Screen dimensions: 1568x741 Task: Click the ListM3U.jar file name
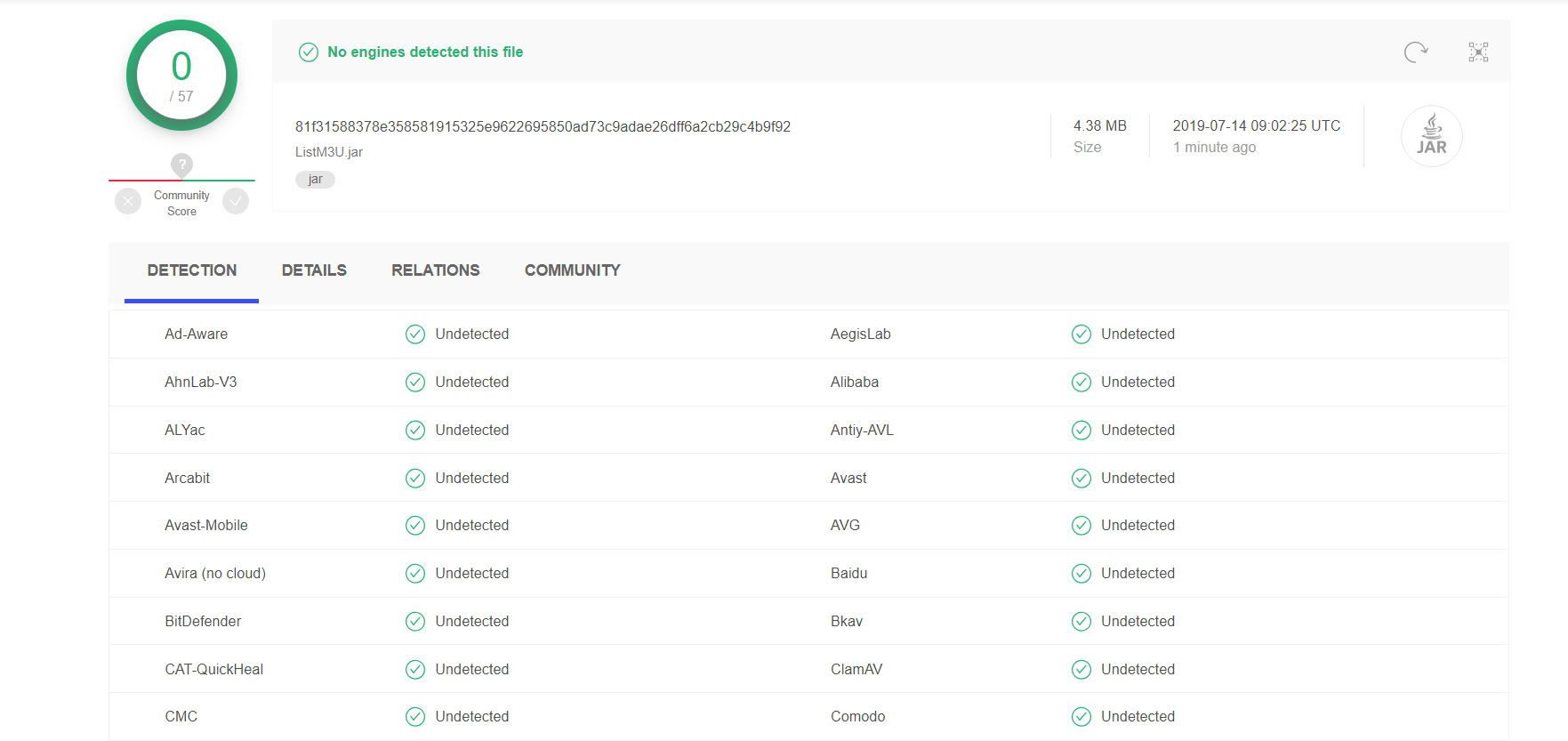click(329, 152)
